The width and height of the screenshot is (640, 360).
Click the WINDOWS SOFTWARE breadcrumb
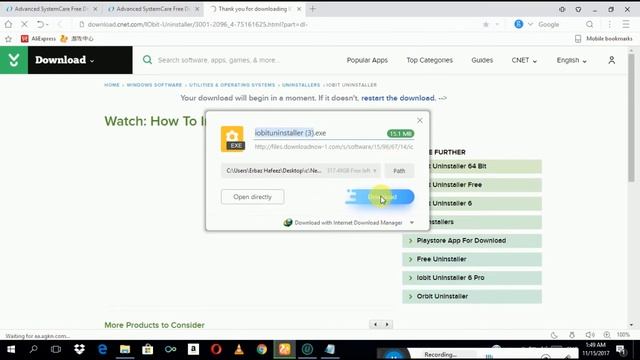(154, 85)
